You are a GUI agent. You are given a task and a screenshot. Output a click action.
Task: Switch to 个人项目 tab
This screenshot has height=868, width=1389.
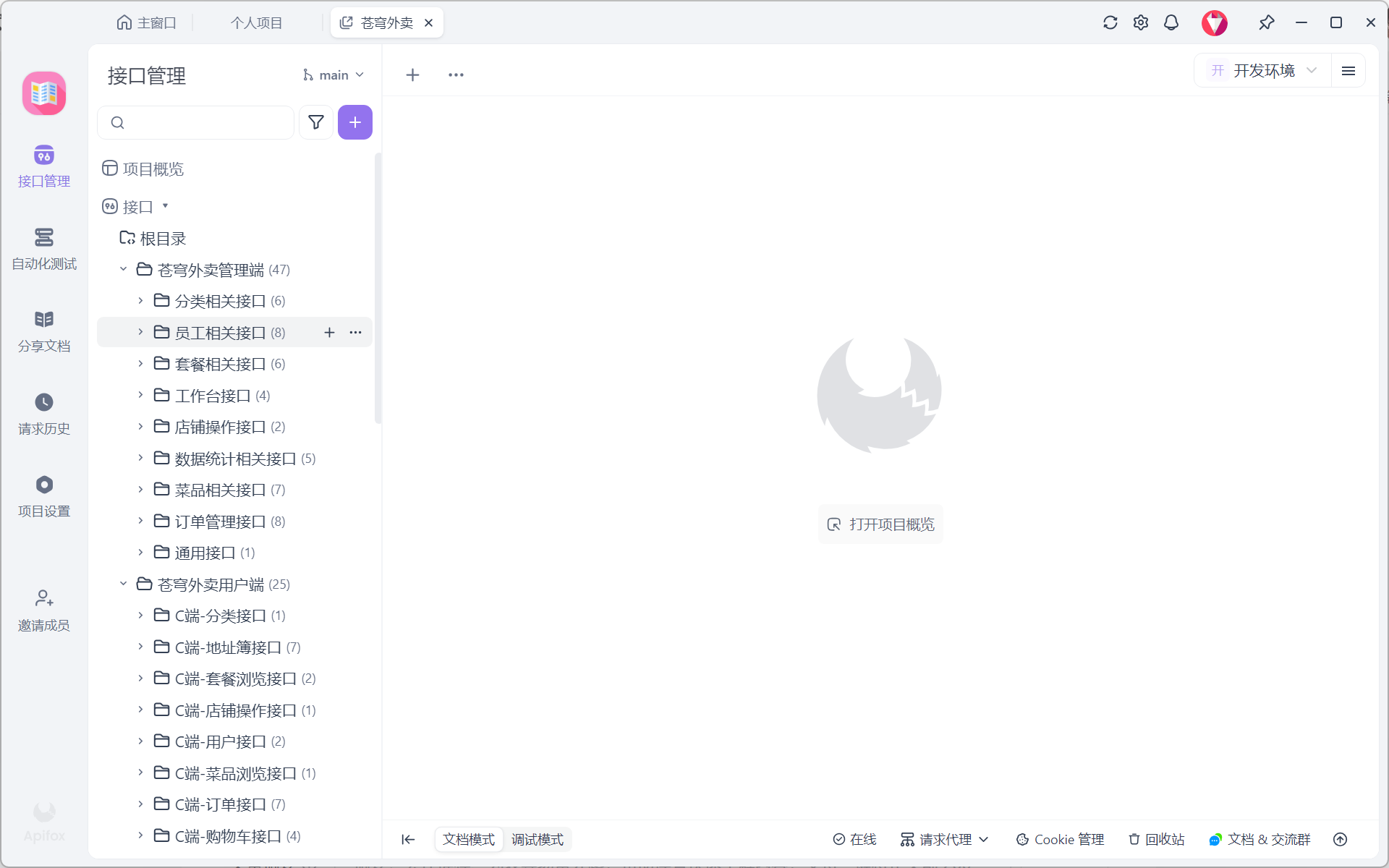tap(256, 23)
